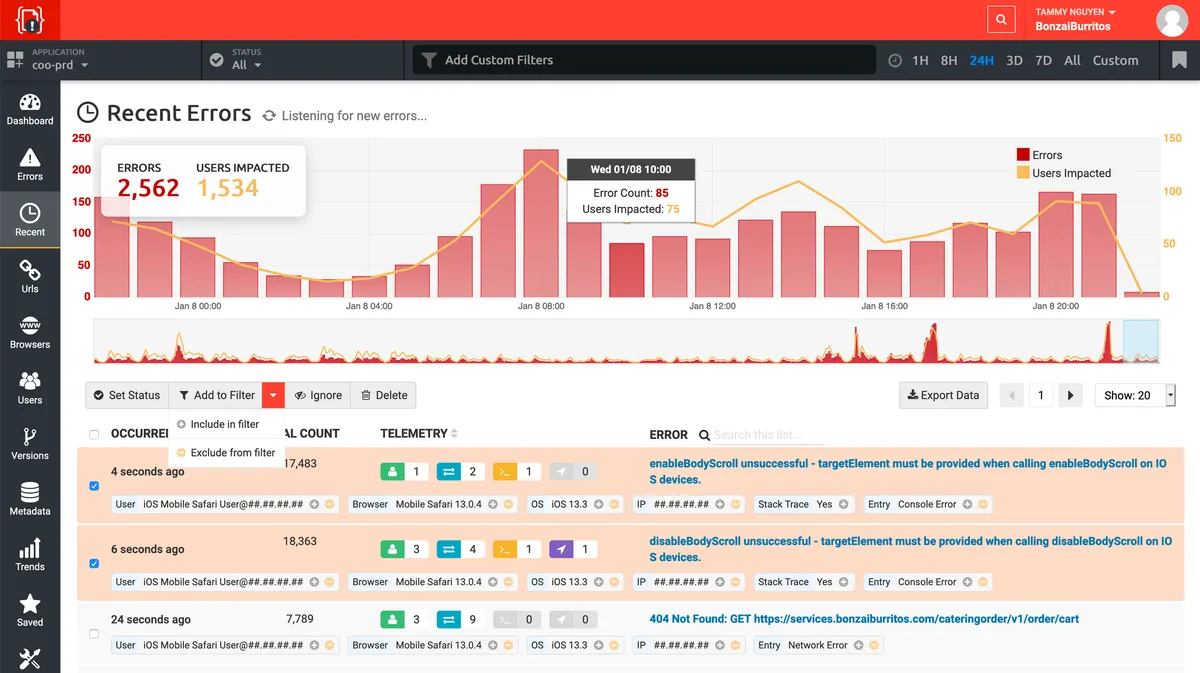The width and height of the screenshot is (1200, 673).
Task: Uncheck the enableBodyScroll error row checkbox
Action: tap(94, 486)
